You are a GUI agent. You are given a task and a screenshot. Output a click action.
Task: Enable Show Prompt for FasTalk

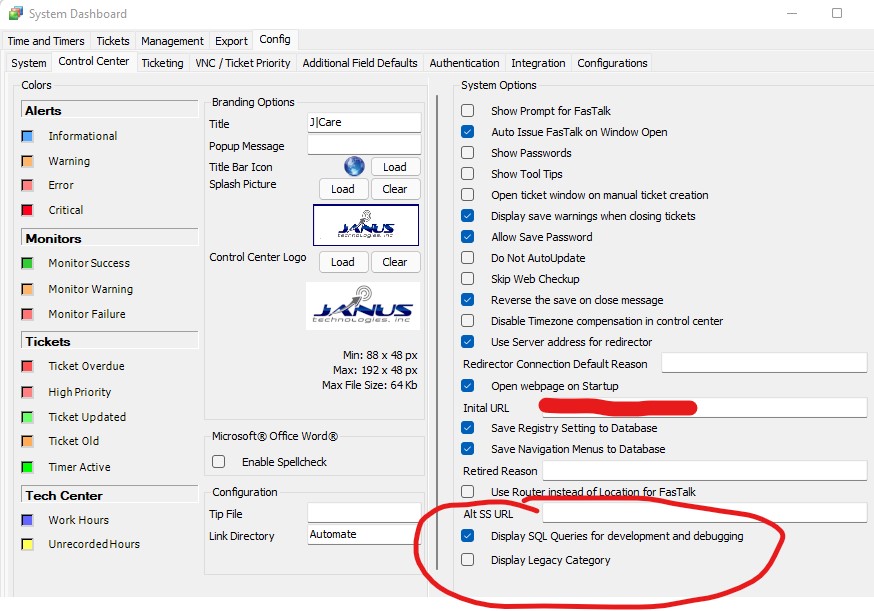(468, 111)
